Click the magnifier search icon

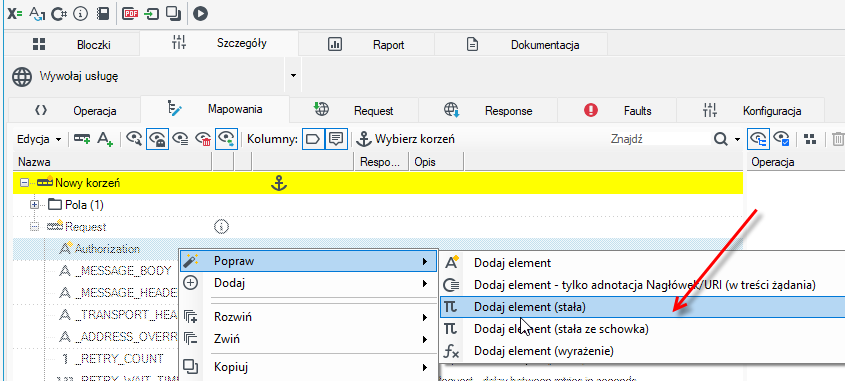(x=721, y=139)
